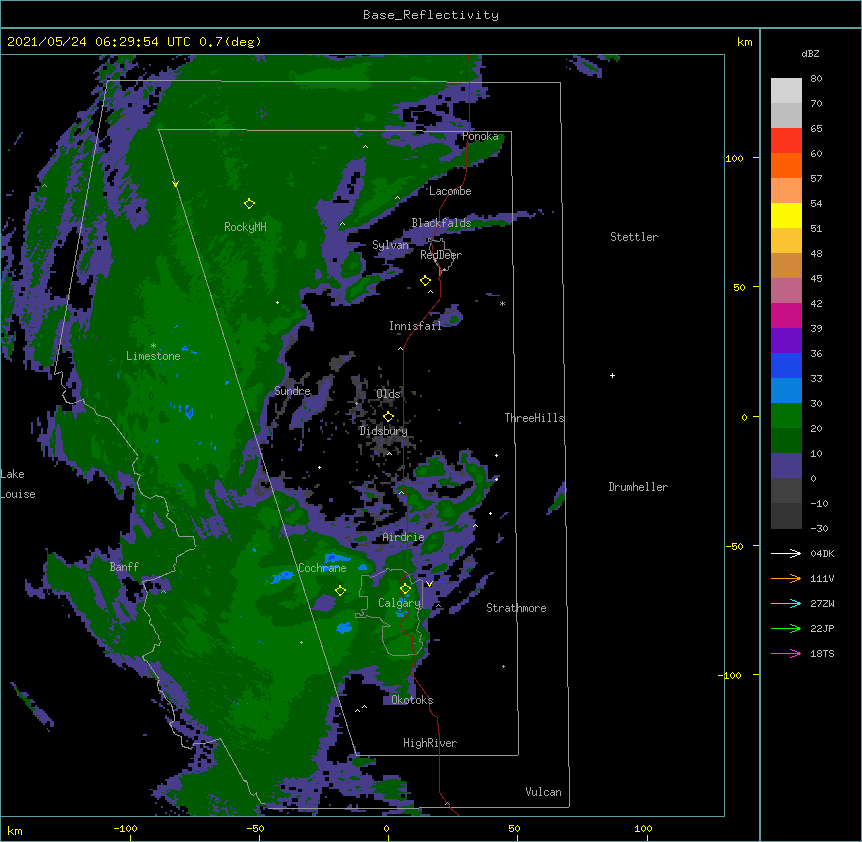Click the cyan 27ZW arrow in legend
862x842 pixels.
click(x=786, y=603)
